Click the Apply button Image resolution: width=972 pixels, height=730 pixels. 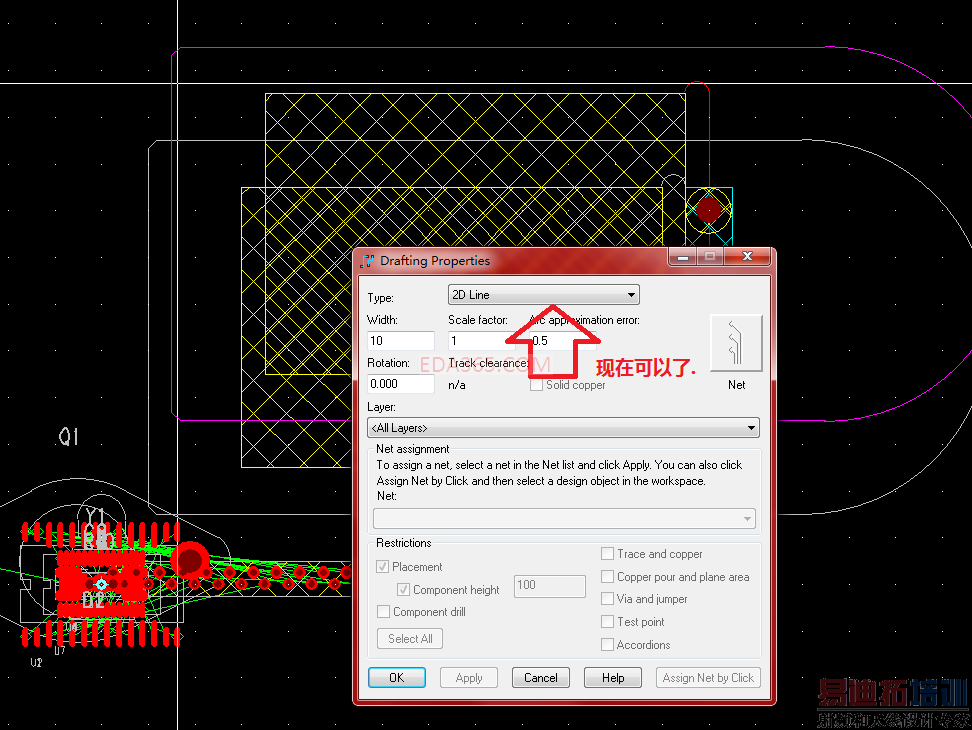tap(469, 678)
